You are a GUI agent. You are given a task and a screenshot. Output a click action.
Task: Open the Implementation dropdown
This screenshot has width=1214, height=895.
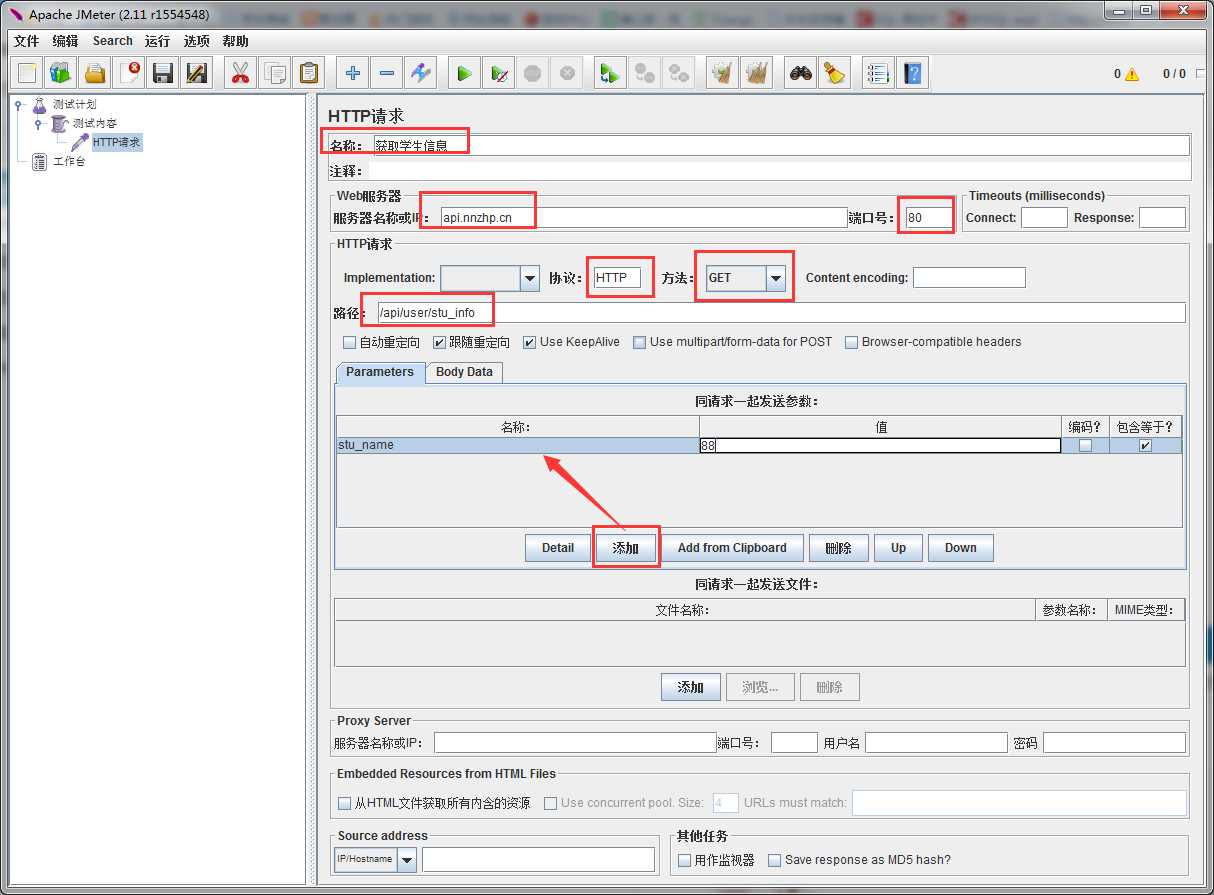point(530,278)
